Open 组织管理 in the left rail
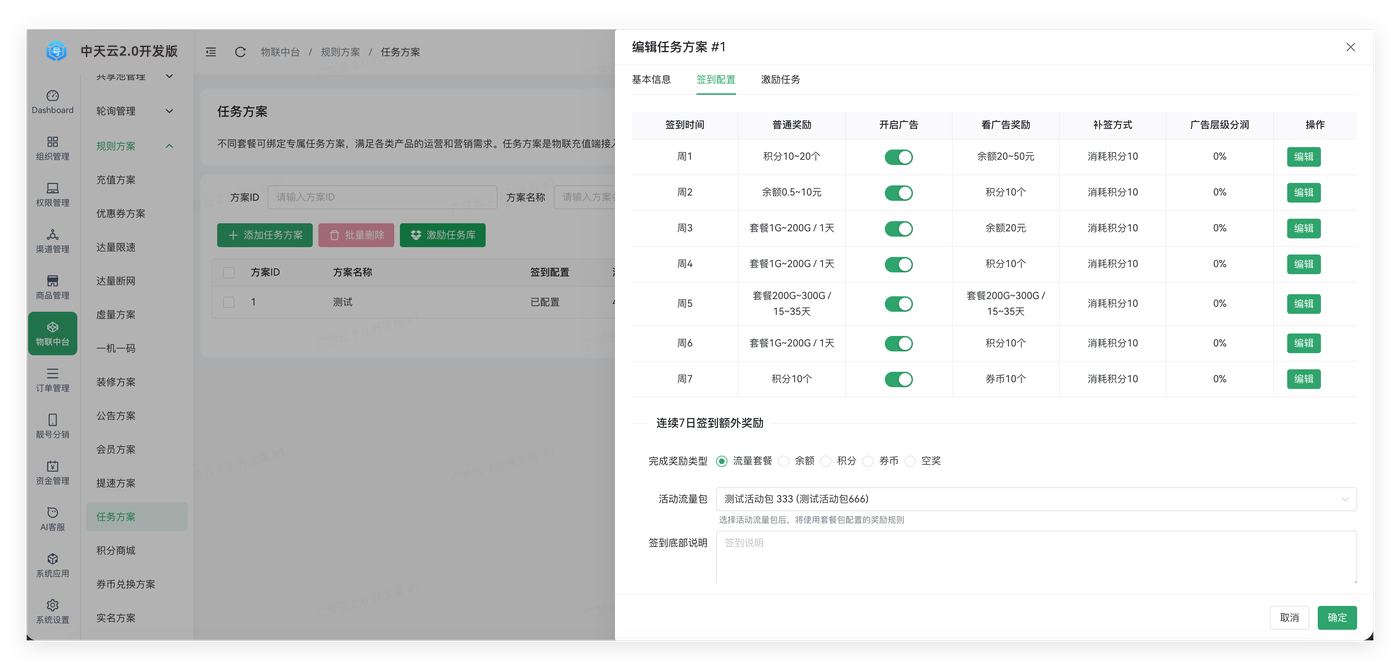The image size is (1400, 667). (x=52, y=148)
